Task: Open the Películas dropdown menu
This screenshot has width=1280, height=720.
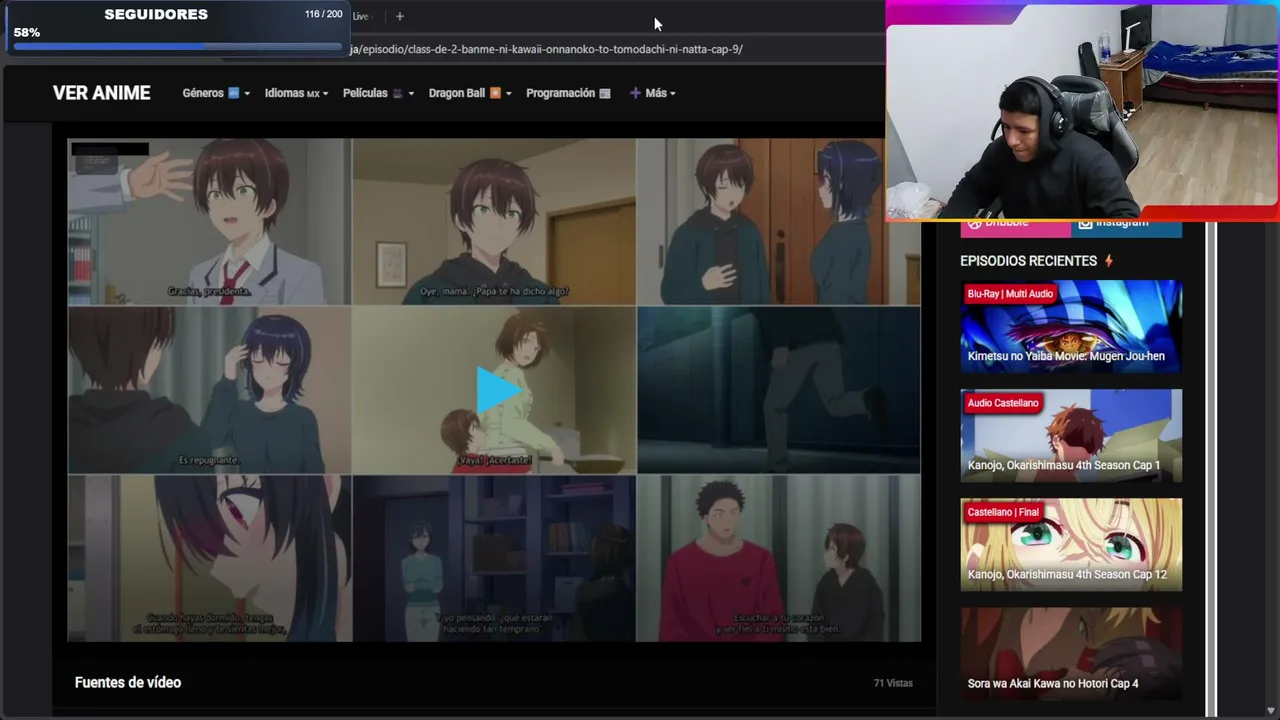Action: click(378, 93)
